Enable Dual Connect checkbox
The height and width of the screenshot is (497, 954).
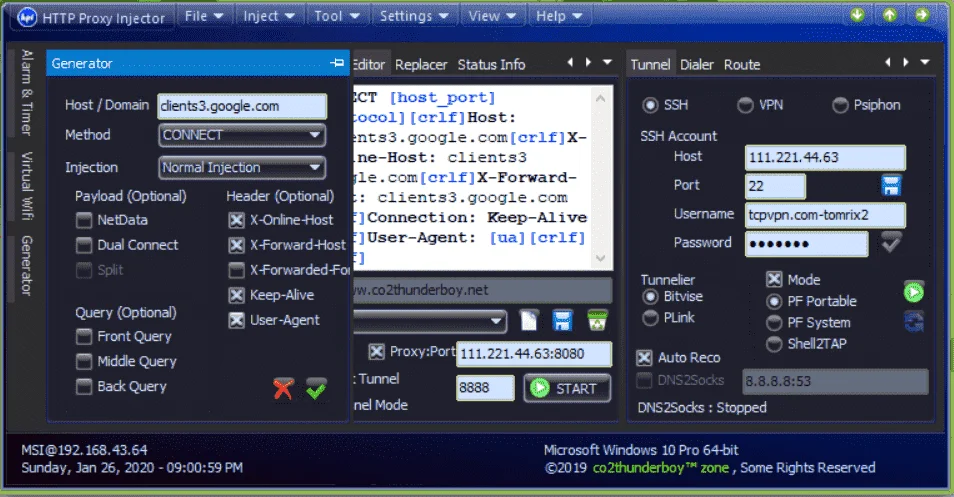point(83,245)
